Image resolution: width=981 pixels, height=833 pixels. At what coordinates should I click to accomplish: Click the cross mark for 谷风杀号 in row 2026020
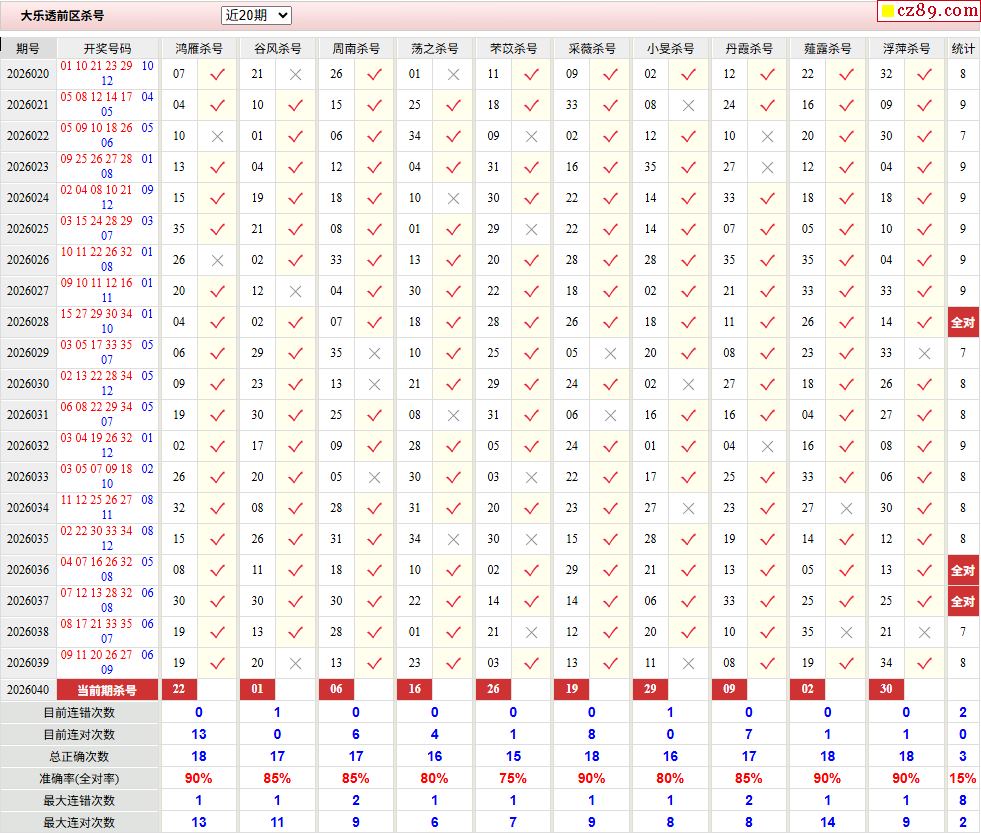point(295,74)
